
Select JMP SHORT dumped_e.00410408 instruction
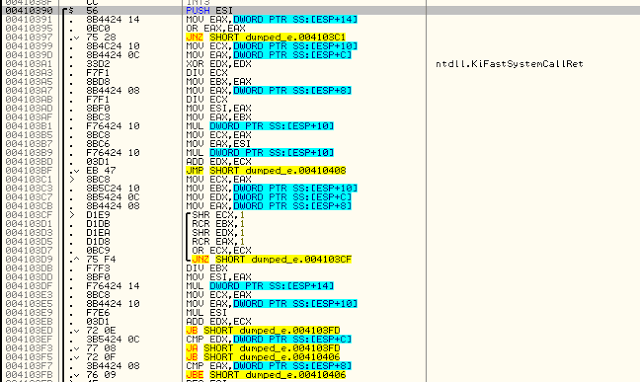click(x=266, y=171)
